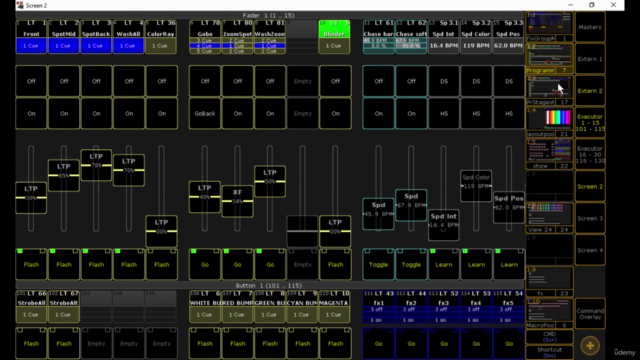This screenshot has height=360, width=640.
Task: Select the green Blinder executor header
Action: point(334,37)
